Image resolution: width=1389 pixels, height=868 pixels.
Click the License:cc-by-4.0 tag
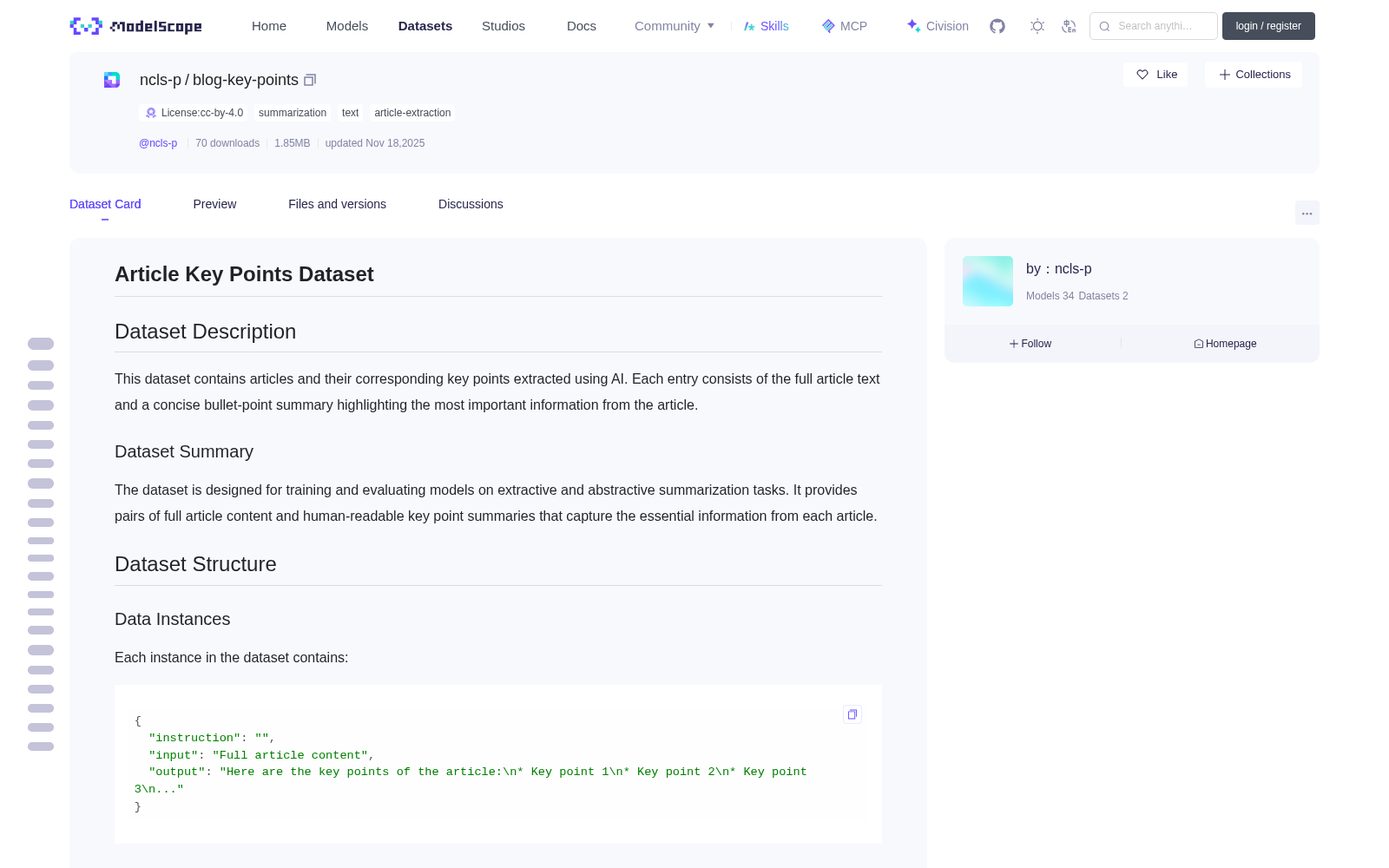[x=194, y=113]
